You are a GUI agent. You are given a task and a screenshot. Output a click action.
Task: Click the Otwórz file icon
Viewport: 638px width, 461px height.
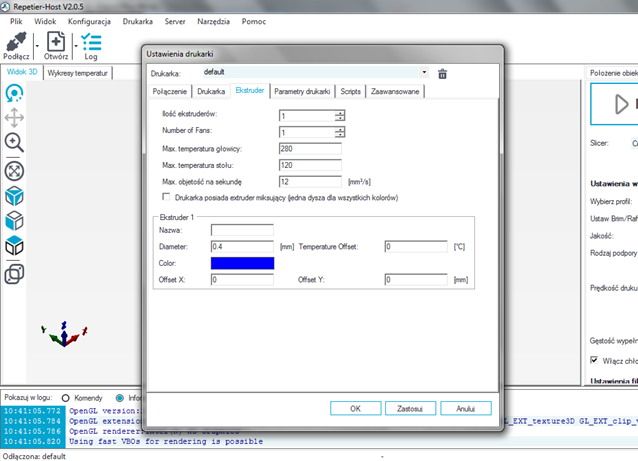(56, 42)
